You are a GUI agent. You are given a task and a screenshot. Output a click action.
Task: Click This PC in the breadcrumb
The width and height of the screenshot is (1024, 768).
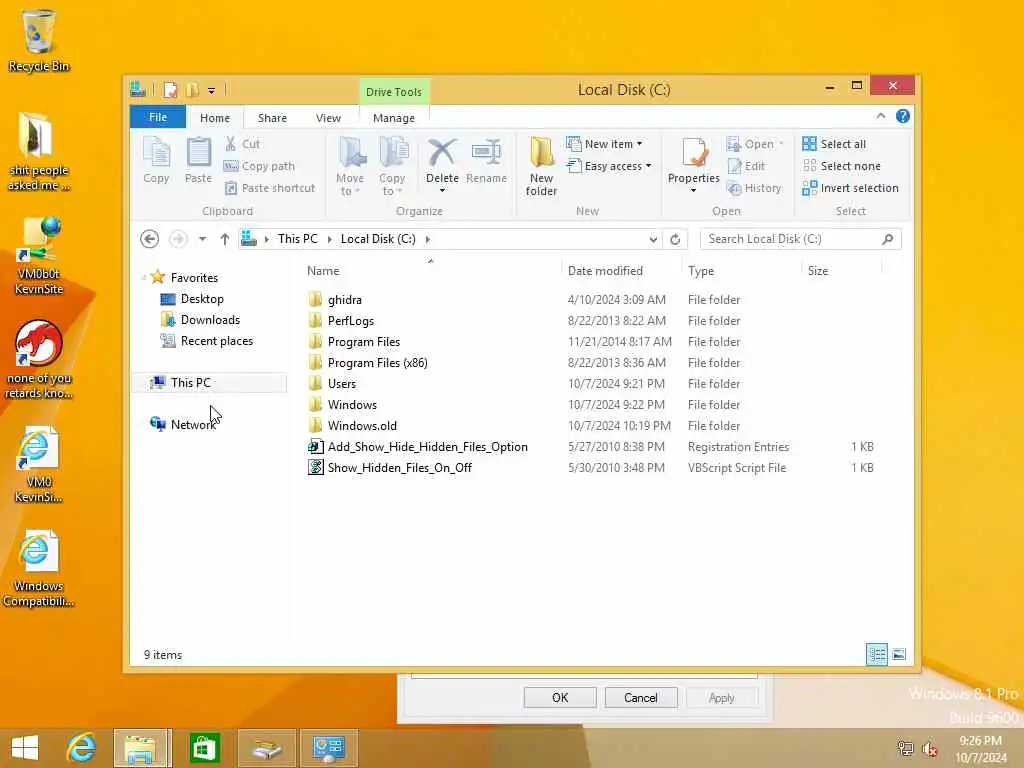coord(298,239)
